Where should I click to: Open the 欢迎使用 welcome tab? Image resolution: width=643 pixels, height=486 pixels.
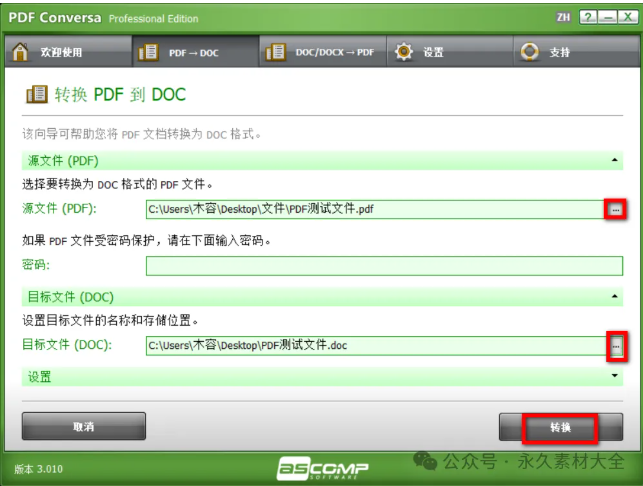[x=68, y=51]
